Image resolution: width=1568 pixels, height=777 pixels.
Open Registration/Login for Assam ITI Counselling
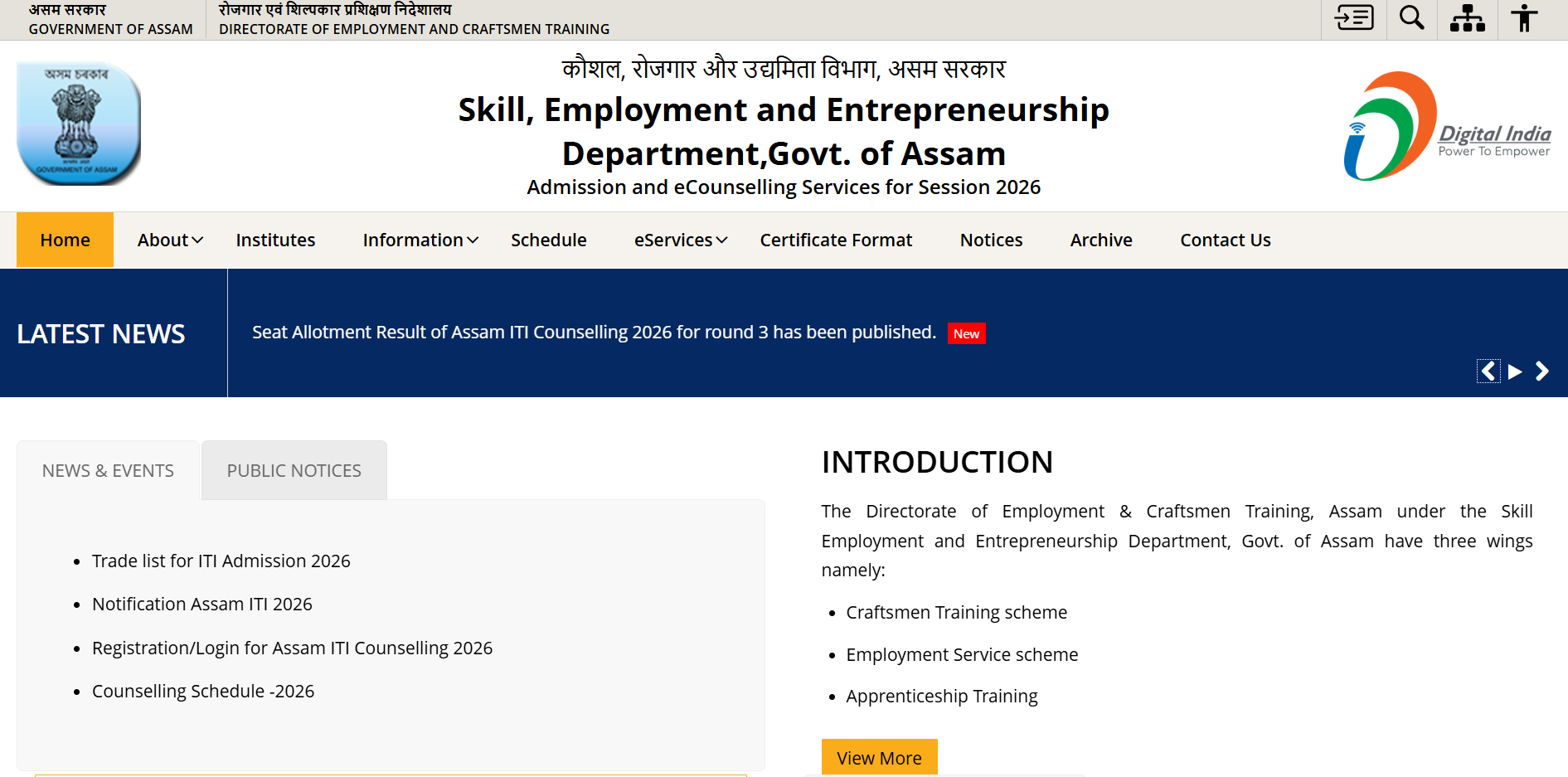(292, 648)
